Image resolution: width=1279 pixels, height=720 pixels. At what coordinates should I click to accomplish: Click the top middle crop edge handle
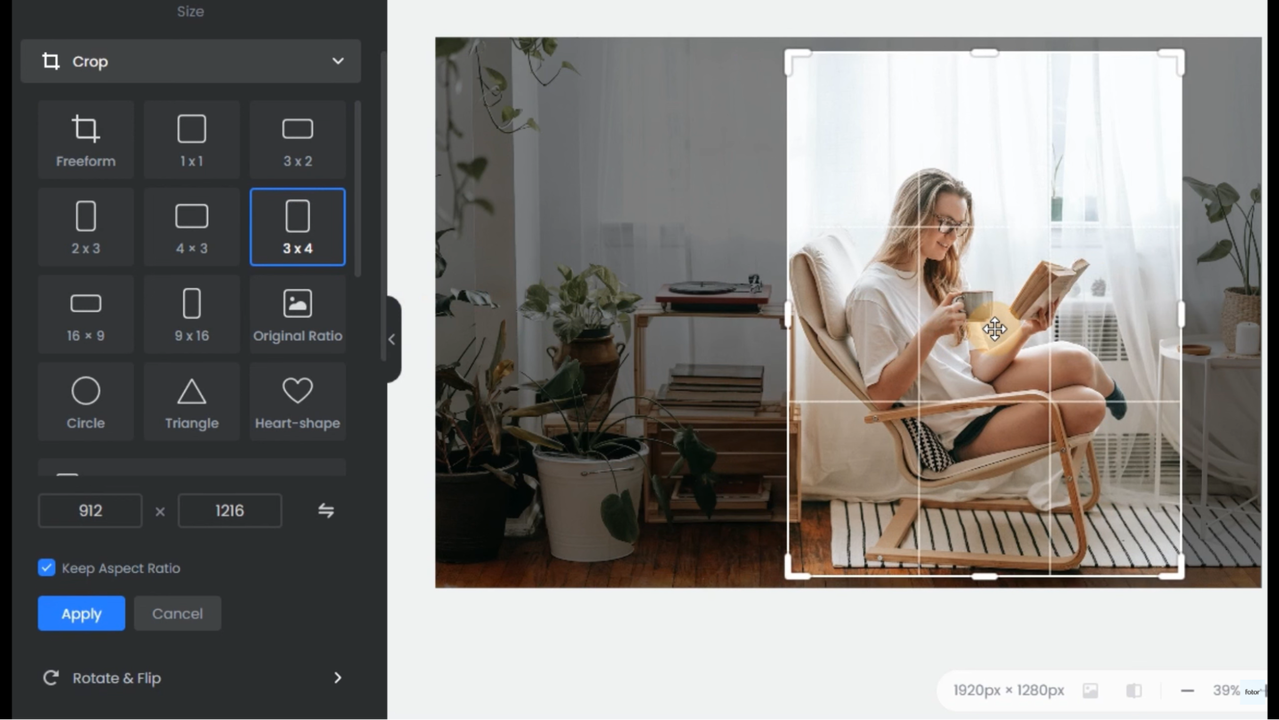point(985,52)
